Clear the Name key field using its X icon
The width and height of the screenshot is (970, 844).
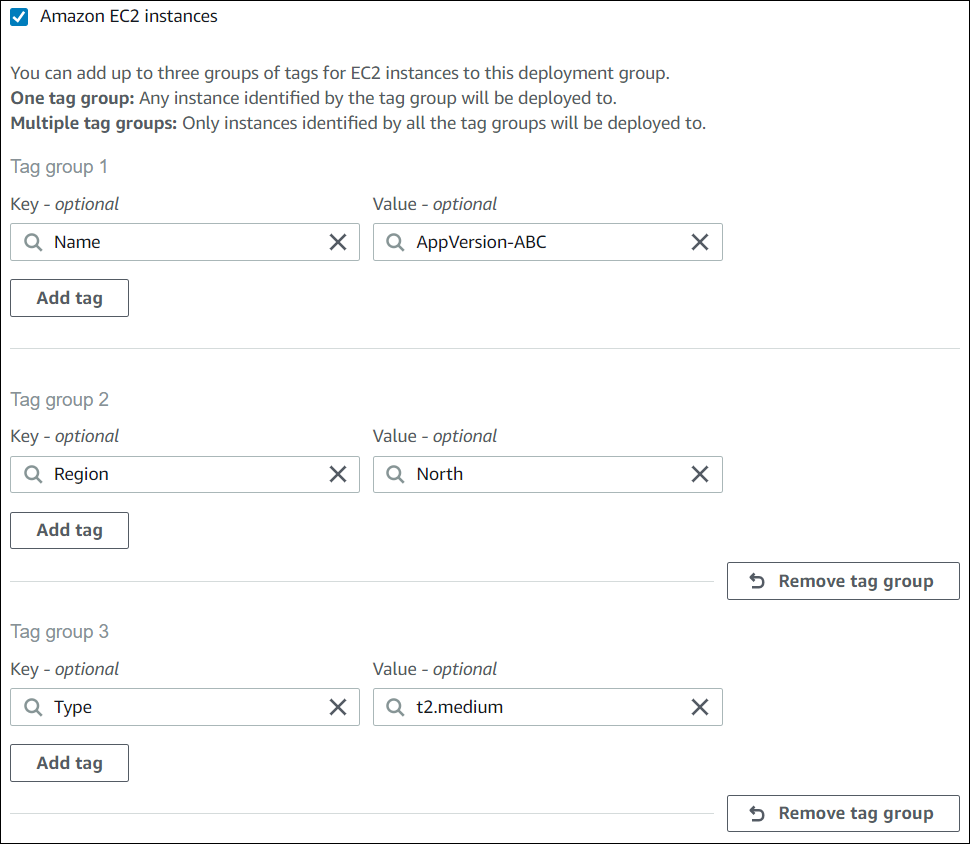(337, 242)
